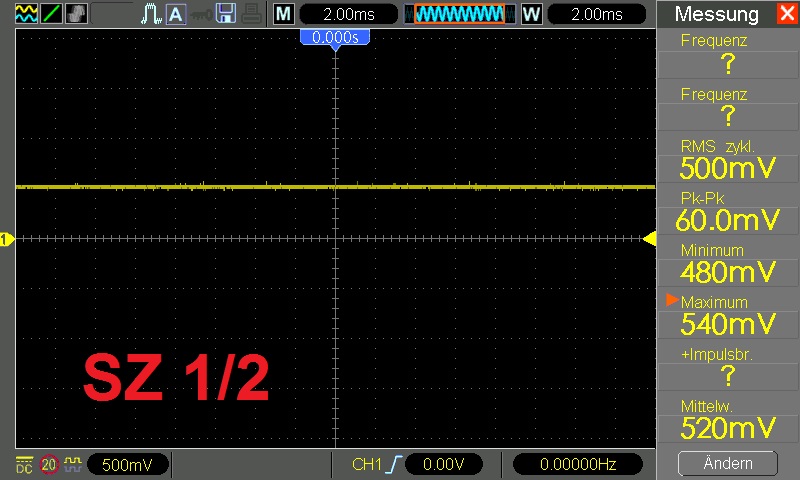The height and width of the screenshot is (480, 800).
Task: Click the 'A' auto mode icon
Action: point(176,14)
